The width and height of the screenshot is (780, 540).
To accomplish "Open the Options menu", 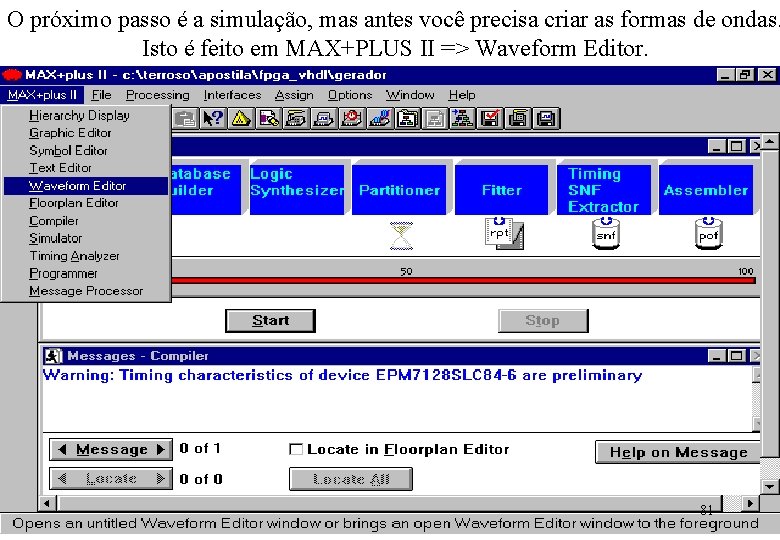I will (350, 94).
